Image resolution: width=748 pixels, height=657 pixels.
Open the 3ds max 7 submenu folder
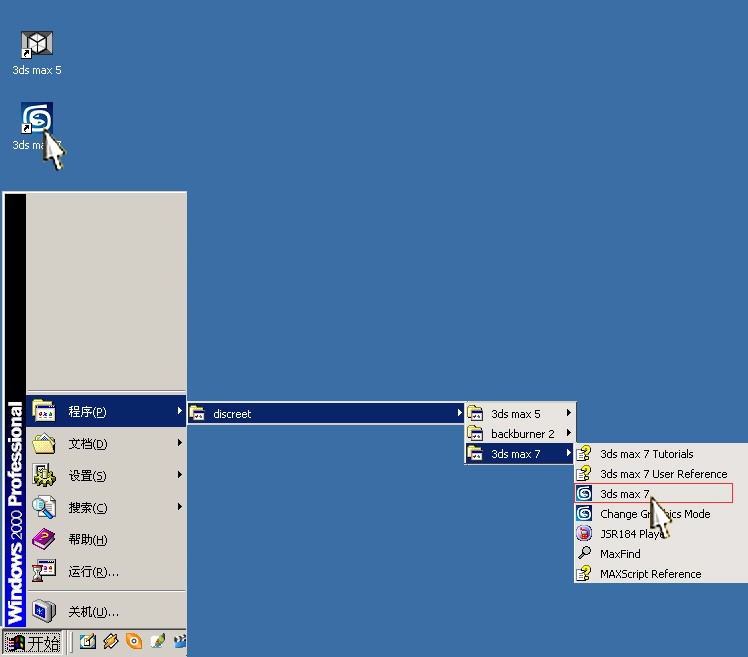tap(519, 453)
